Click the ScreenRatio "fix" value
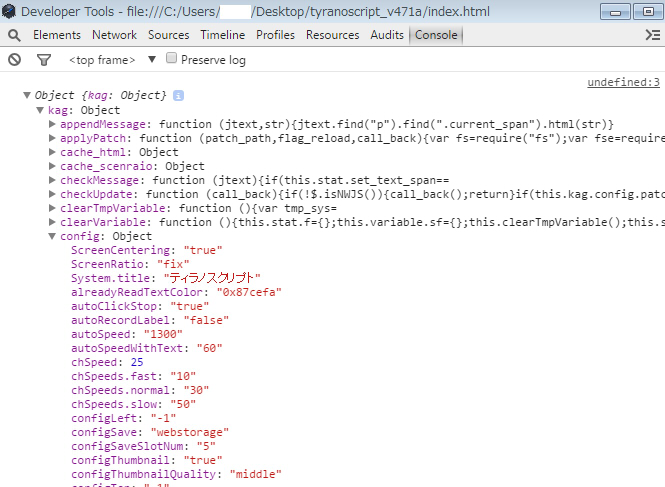Image resolution: width=665 pixels, height=487 pixels. coord(173,264)
